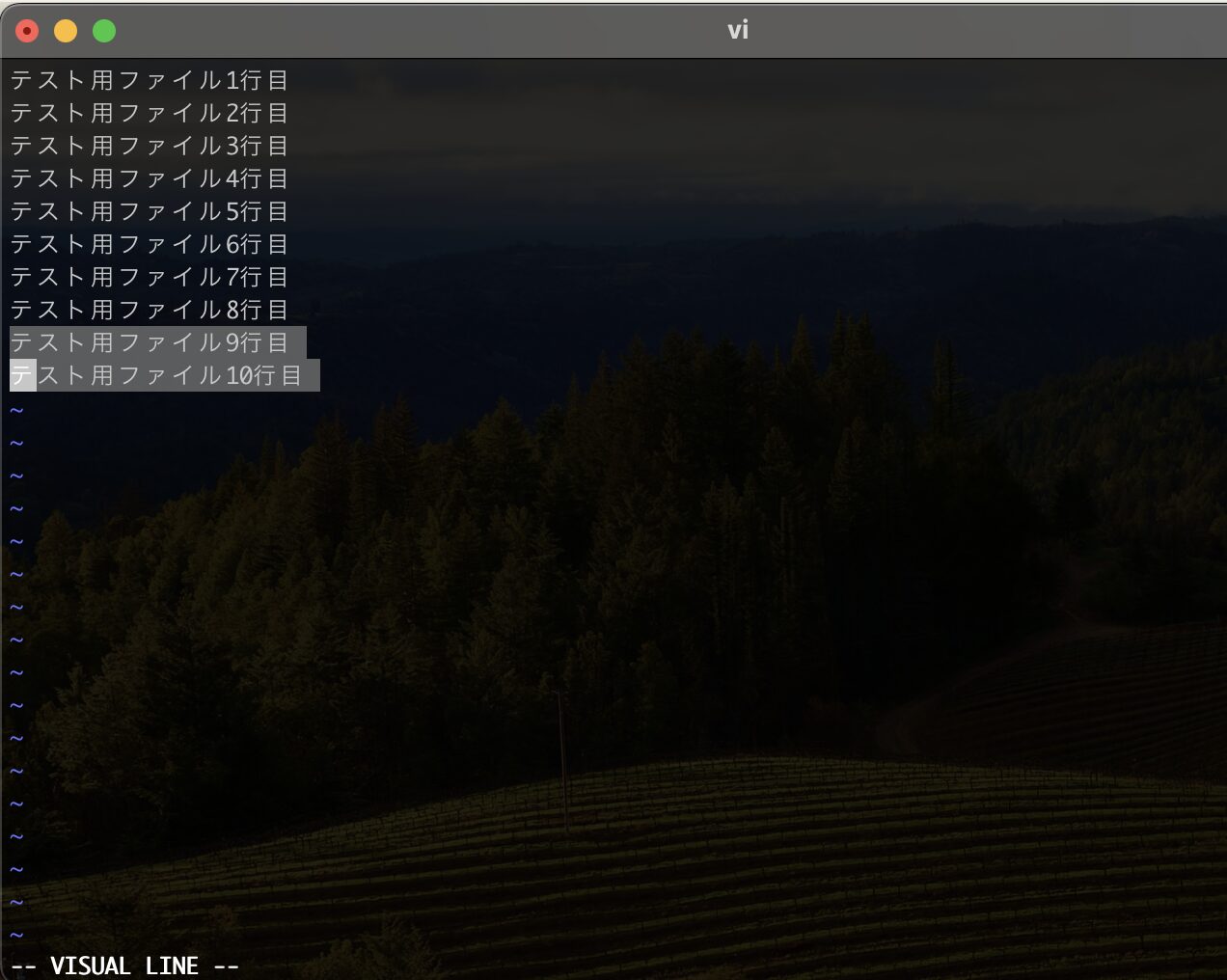Click the highlighted line テスト用ファイル10行目
This screenshot has width=1227, height=980.
point(165,375)
